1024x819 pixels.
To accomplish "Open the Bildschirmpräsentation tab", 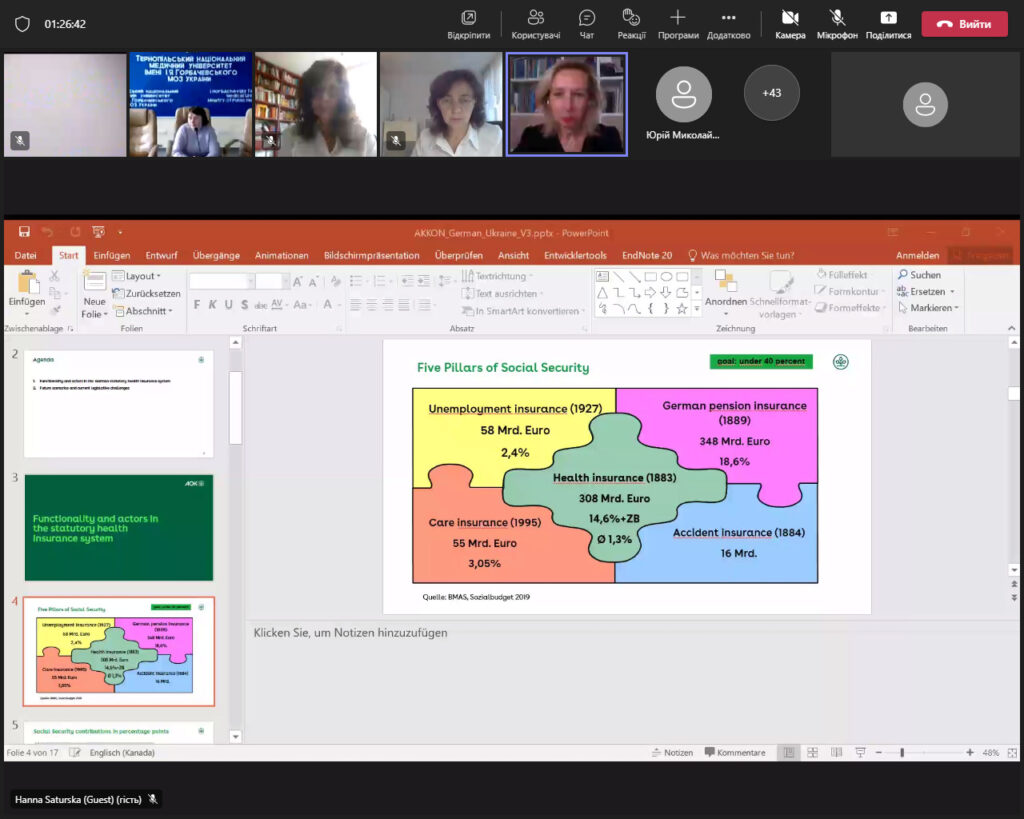I will tap(371, 255).
